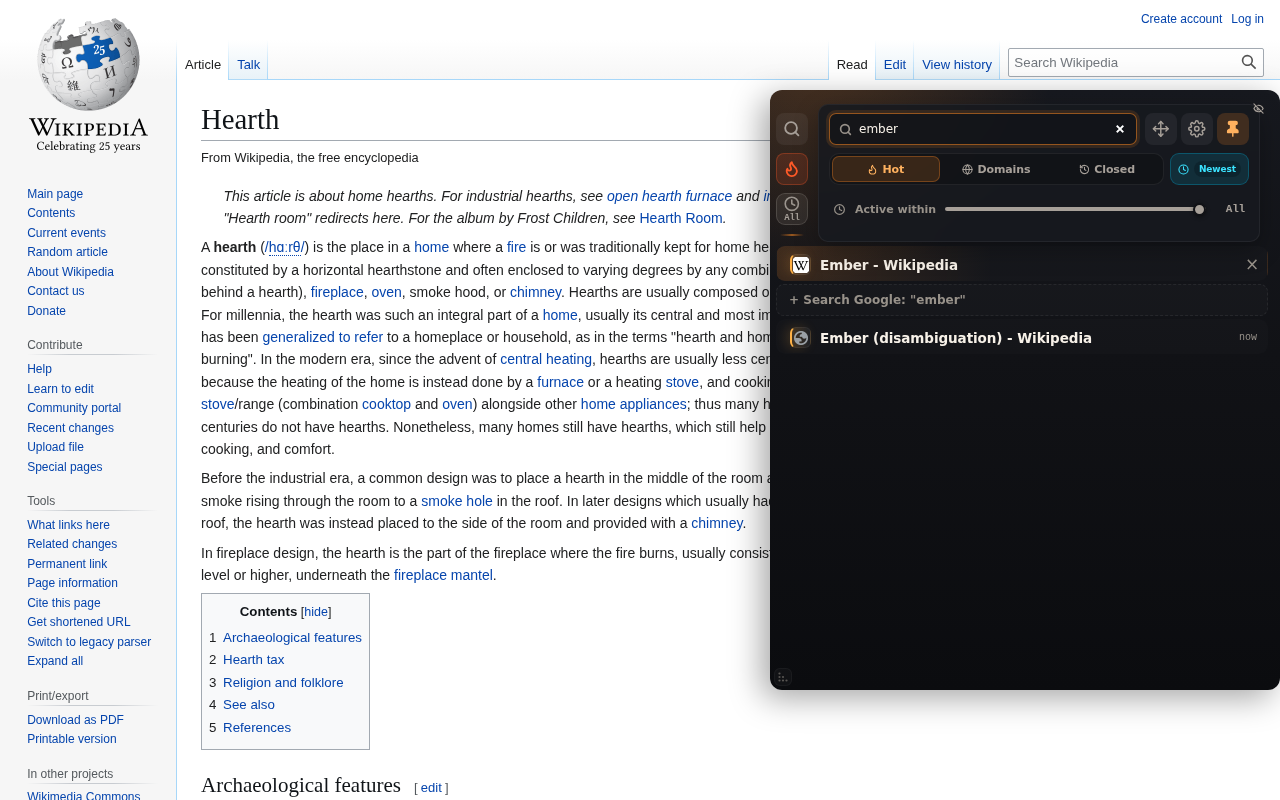Click the move handle arrows icon
1280x800 pixels.
coord(1161,129)
